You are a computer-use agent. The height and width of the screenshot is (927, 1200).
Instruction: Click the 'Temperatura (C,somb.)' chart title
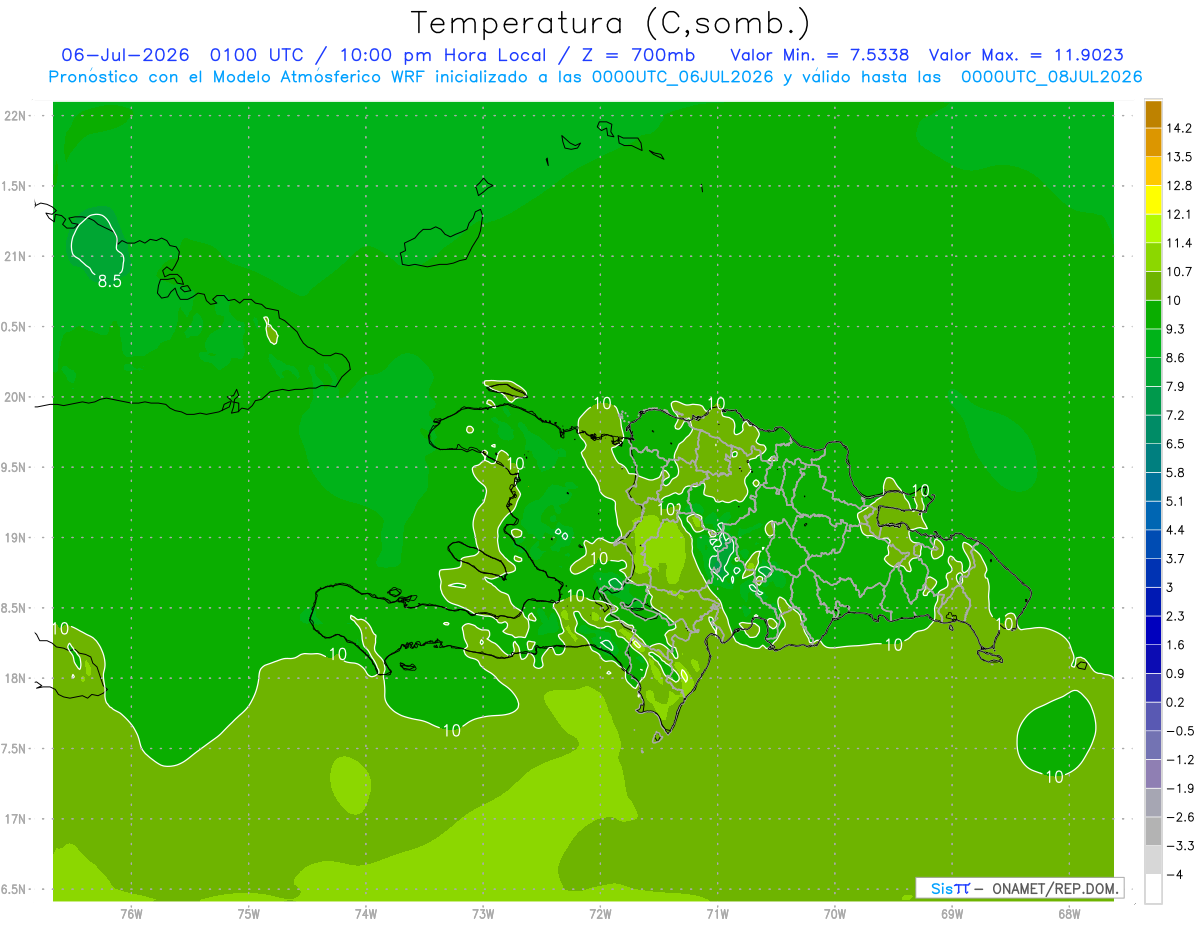coord(610,23)
